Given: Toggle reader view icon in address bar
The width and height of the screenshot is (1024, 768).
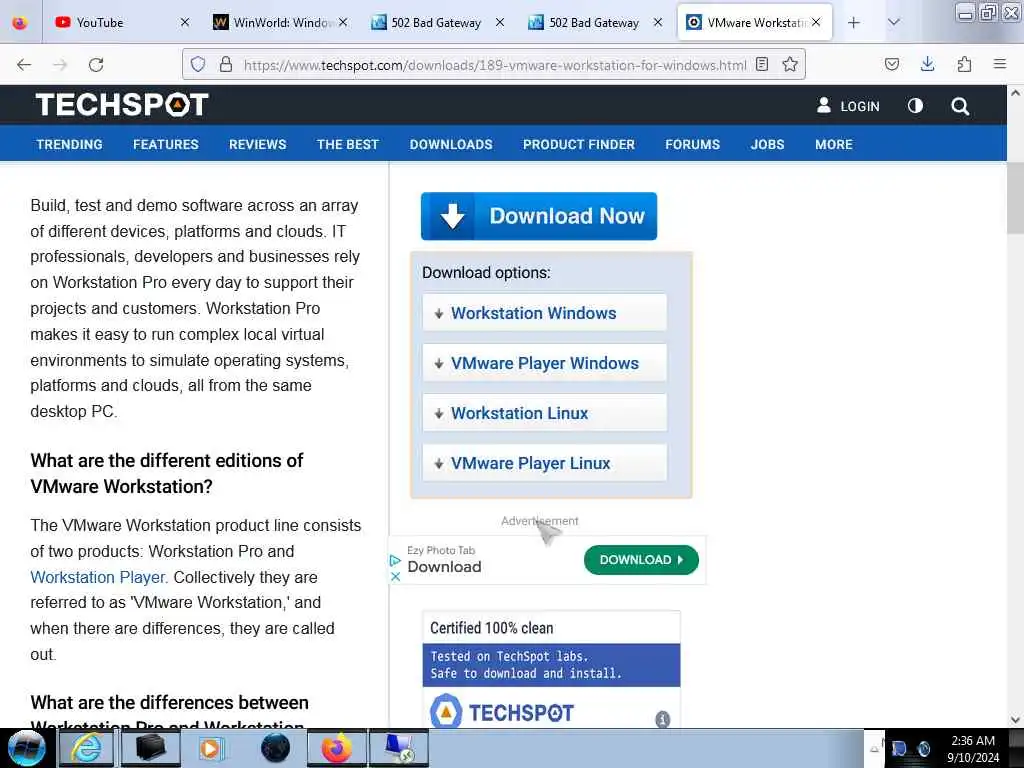Looking at the screenshot, I should pos(761,64).
